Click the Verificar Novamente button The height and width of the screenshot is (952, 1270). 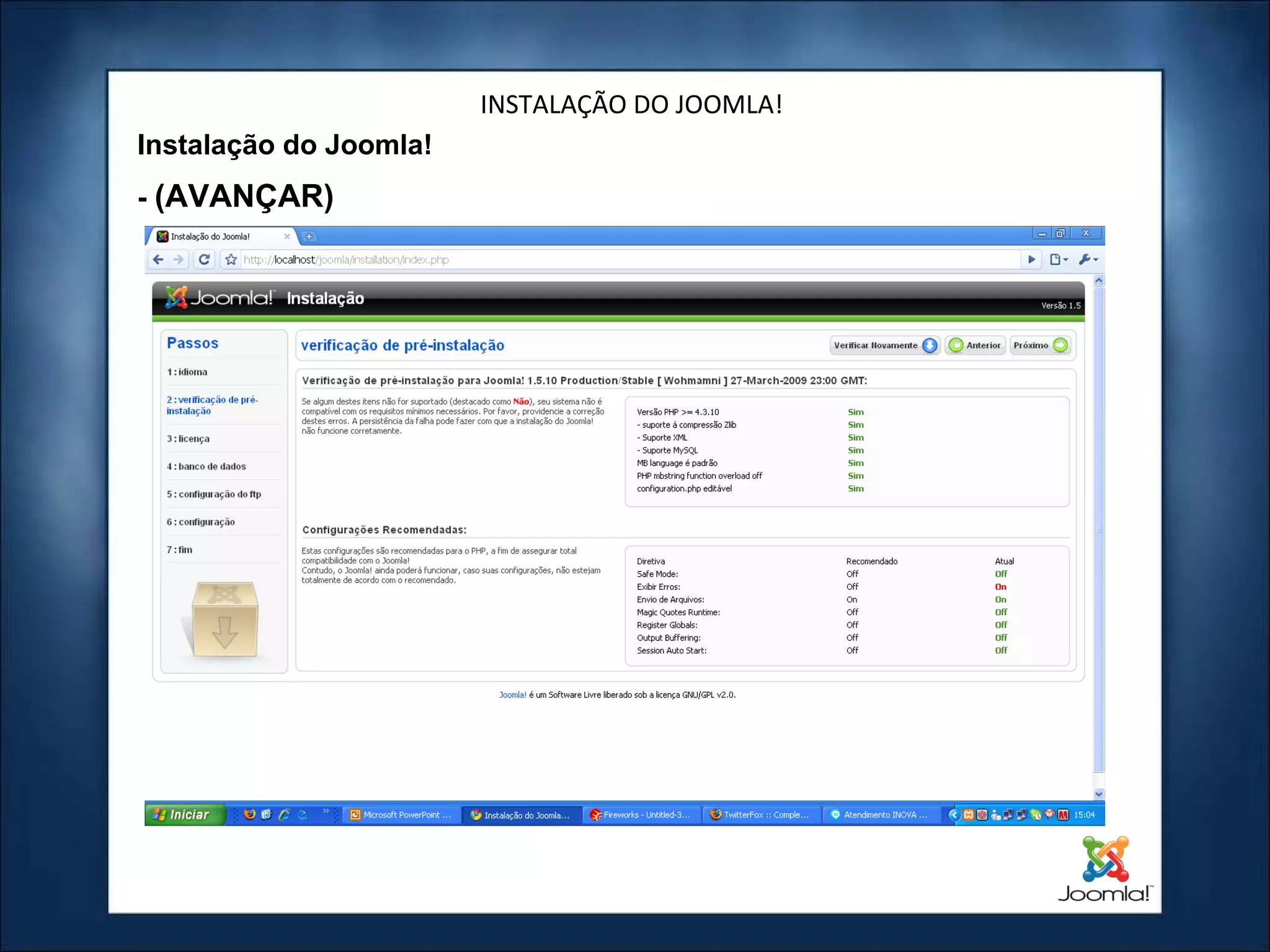click(x=884, y=345)
